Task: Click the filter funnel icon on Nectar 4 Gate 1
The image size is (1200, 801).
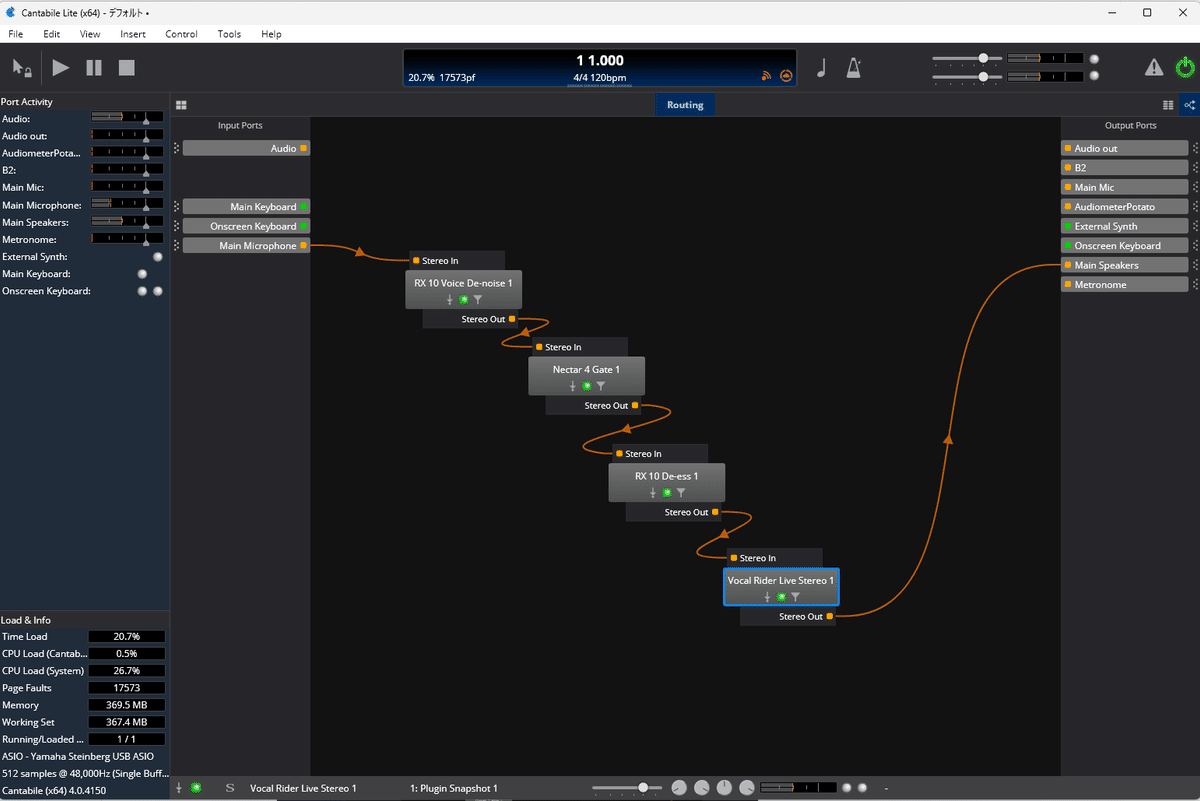Action: pos(601,386)
